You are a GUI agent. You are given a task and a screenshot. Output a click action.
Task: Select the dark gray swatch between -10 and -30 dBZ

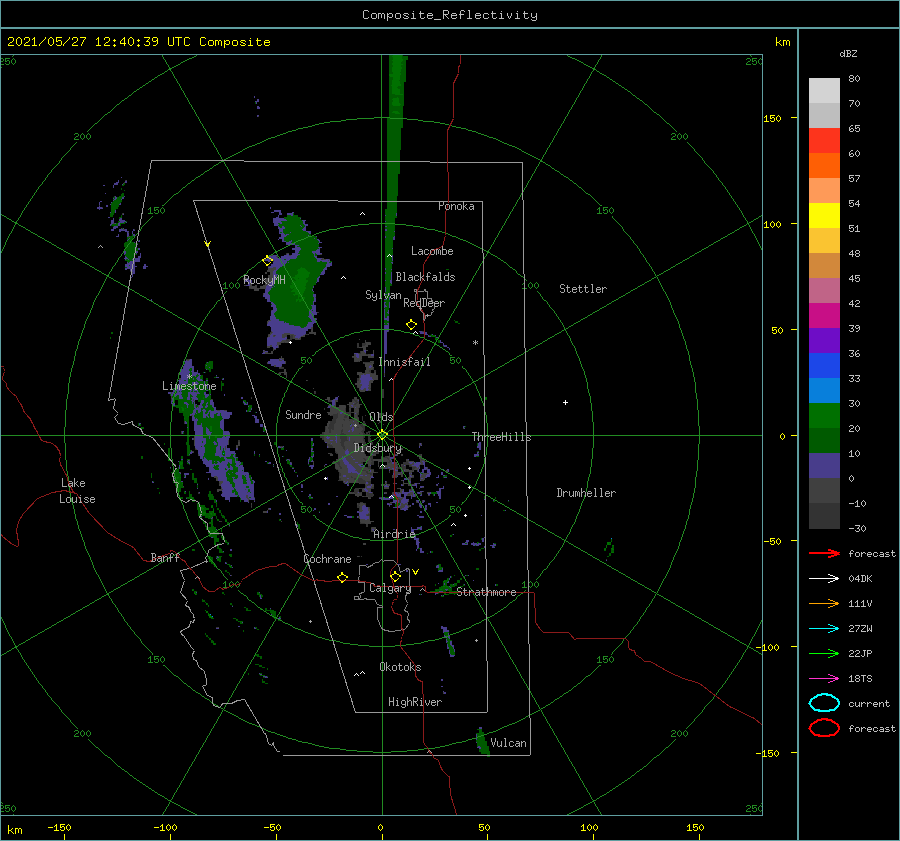(824, 516)
